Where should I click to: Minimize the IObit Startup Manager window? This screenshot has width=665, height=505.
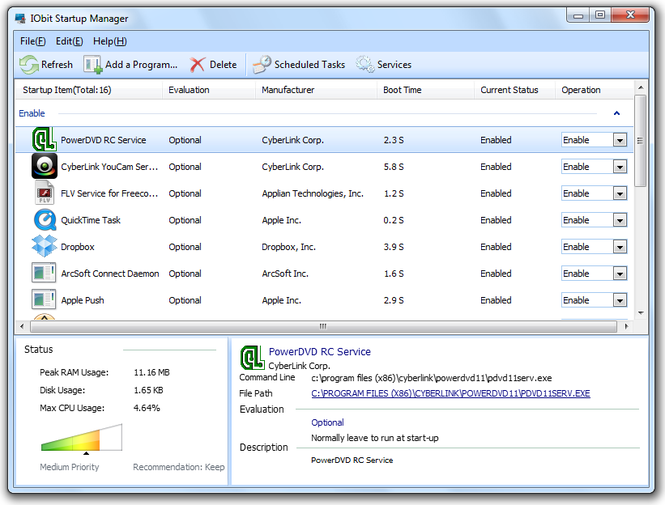(x=578, y=15)
